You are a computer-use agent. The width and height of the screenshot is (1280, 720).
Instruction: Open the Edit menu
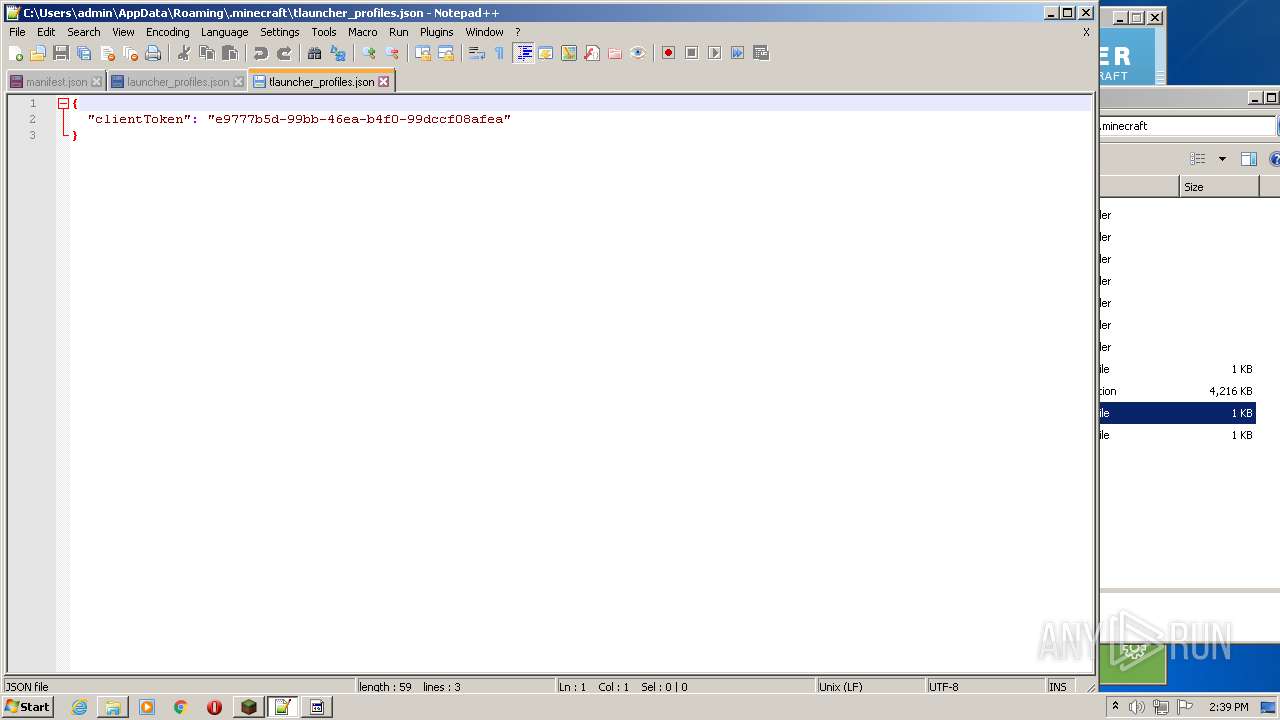46,32
